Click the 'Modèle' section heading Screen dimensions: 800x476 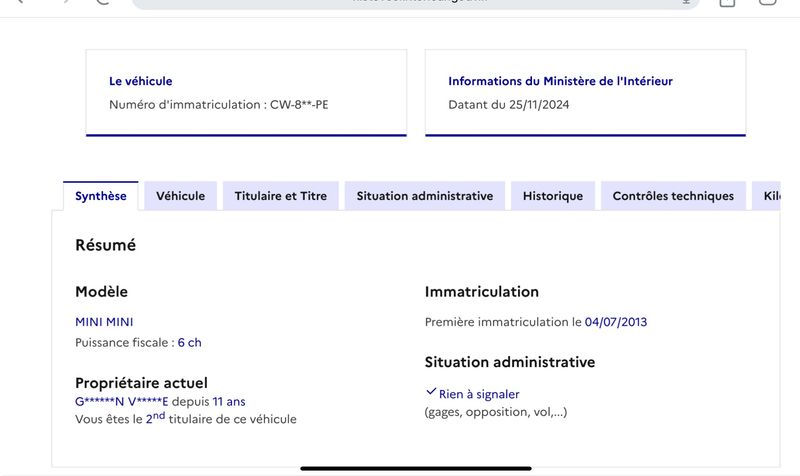102,292
